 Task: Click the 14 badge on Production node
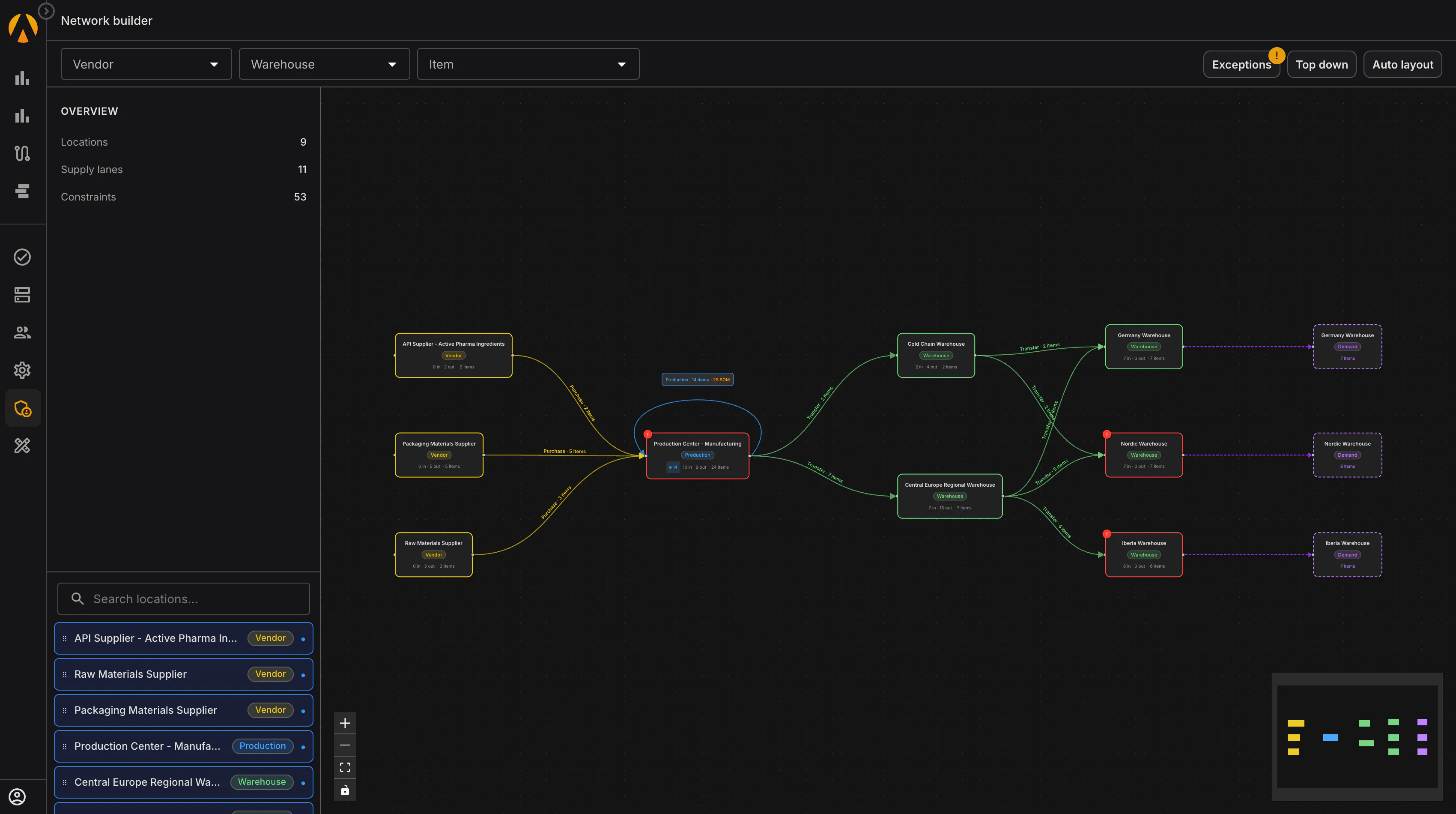click(x=673, y=467)
